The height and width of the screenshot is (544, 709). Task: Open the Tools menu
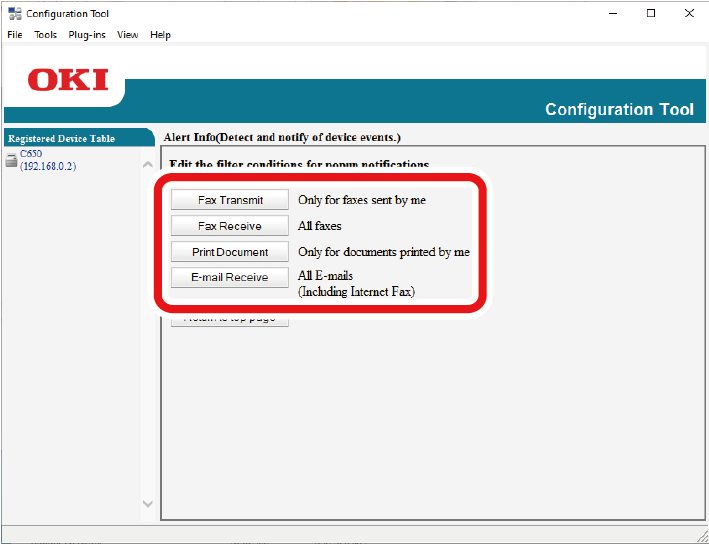click(x=46, y=35)
